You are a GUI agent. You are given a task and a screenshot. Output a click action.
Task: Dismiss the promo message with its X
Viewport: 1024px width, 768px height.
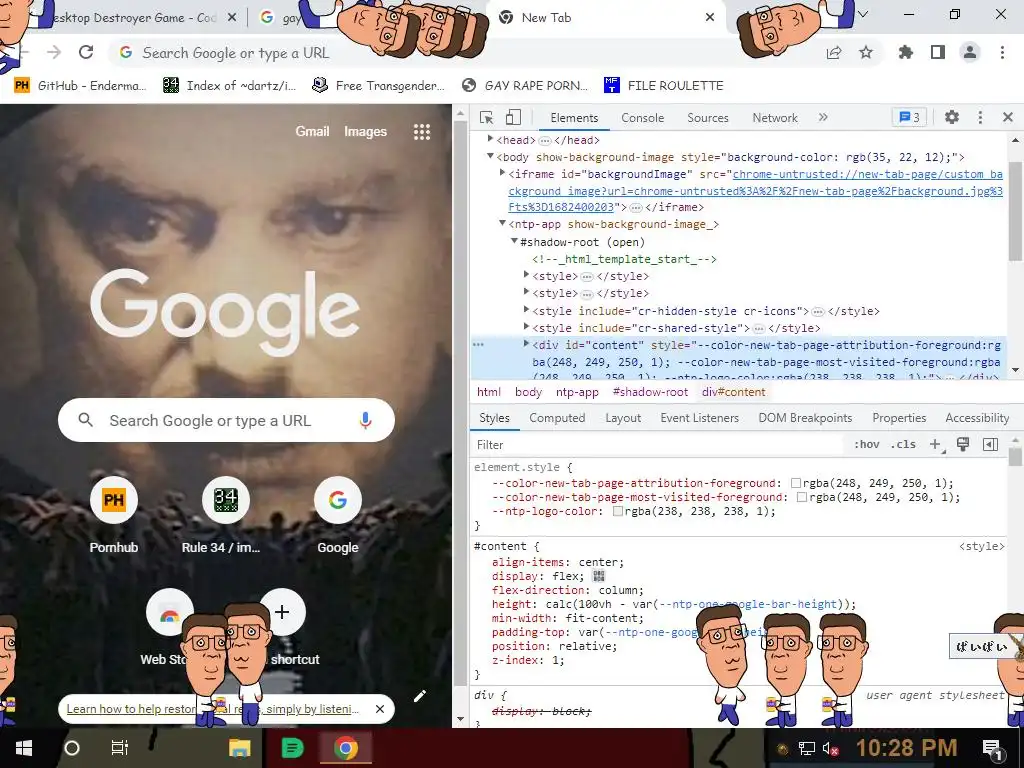[380, 709]
